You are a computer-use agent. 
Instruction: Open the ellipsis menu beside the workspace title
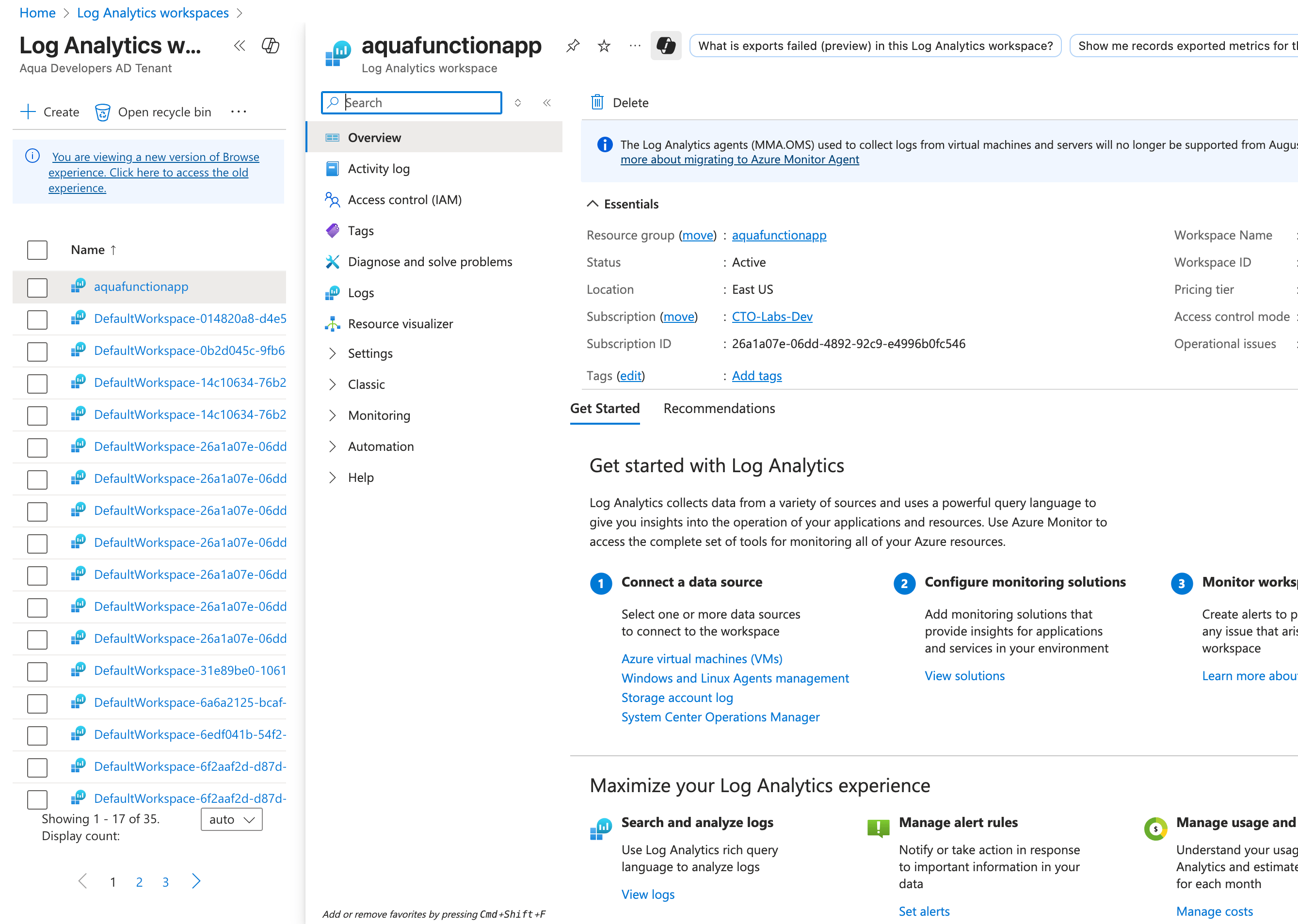(x=635, y=46)
